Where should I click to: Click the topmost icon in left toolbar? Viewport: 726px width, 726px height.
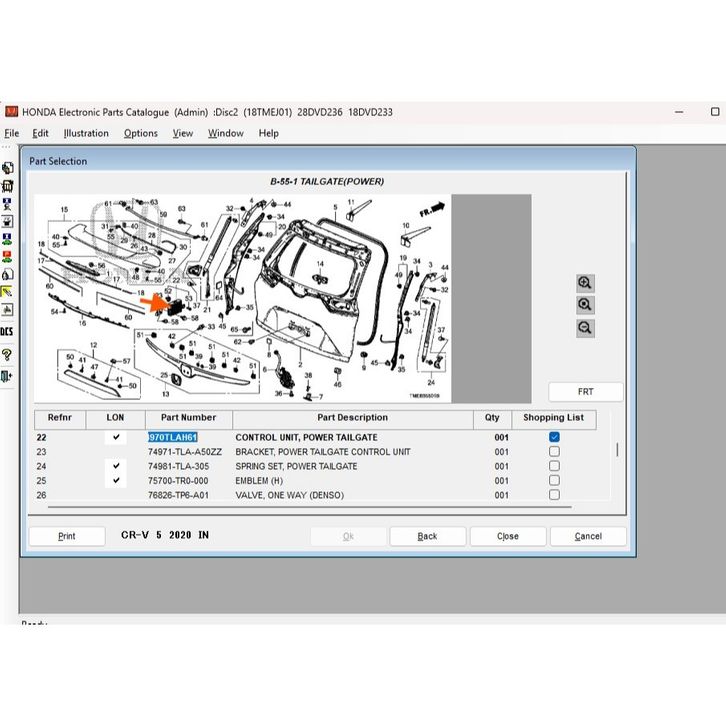coord(7,168)
